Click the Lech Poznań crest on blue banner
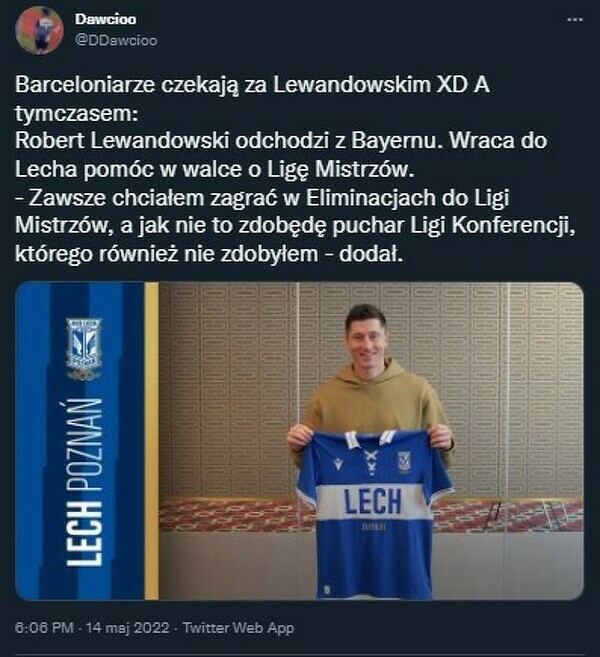The image size is (600, 657). click(x=83, y=348)
